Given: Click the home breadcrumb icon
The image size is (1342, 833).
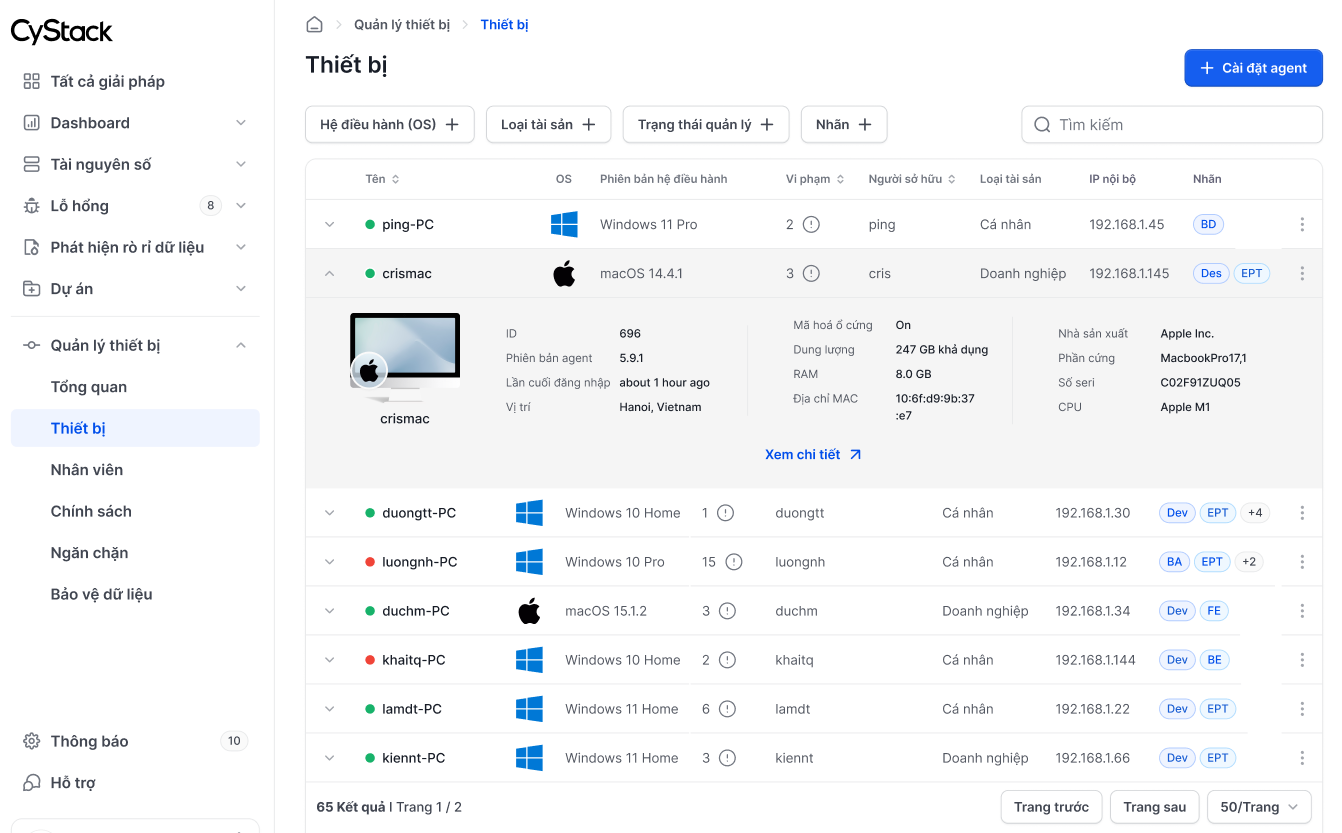Looking at the screenshot, I should (315, 23).
